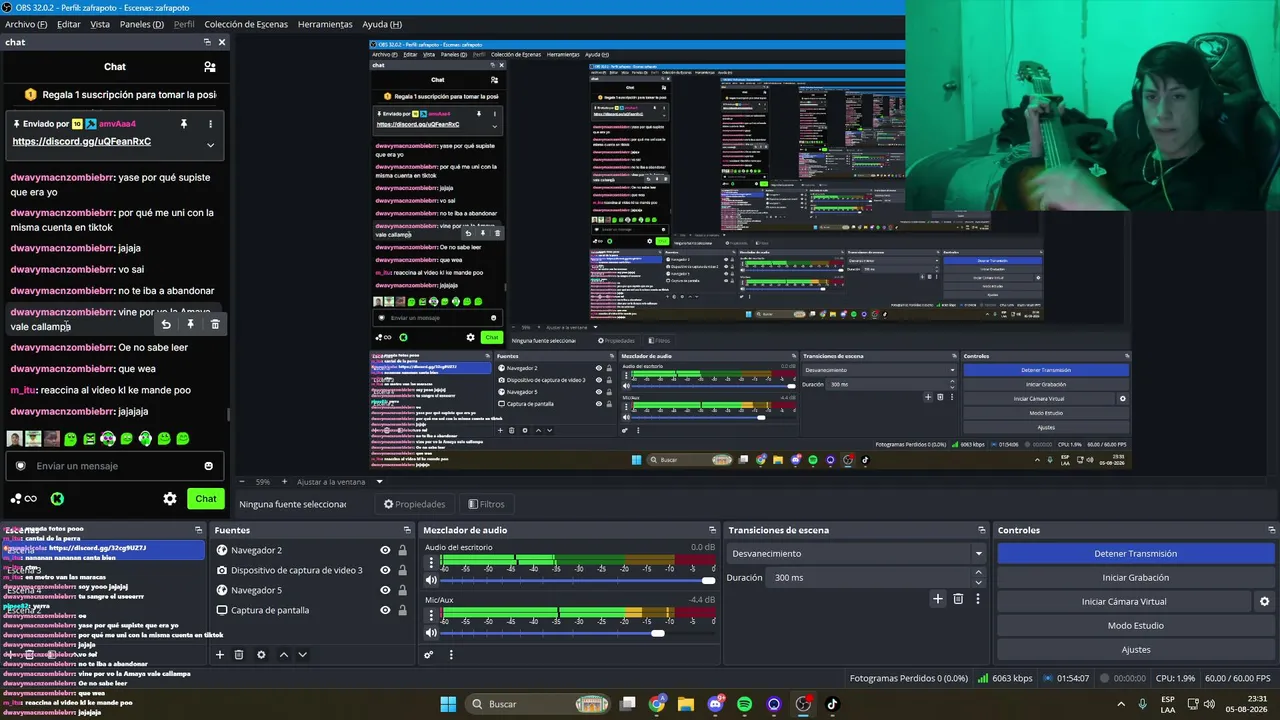1280x720 pixels.
Task: Float the chat dock panel
Action: coord(207,42)
